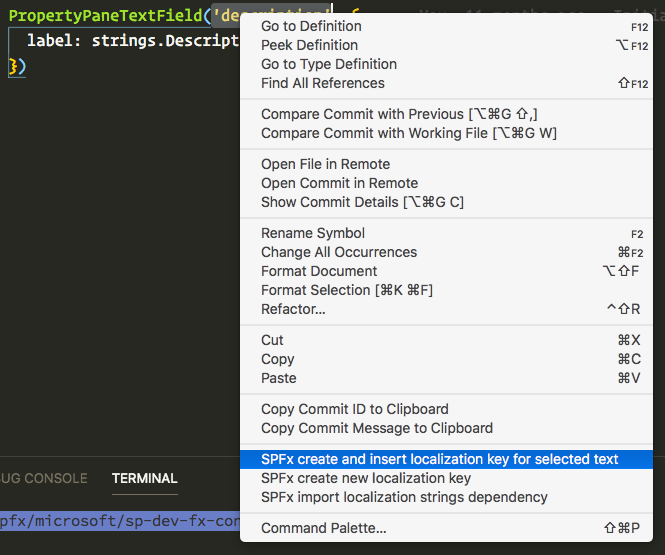Screen dimensions: 665x555
Task: Select Compare Commit with Working File
Action: pyautogui.click(x=446, y=133)
